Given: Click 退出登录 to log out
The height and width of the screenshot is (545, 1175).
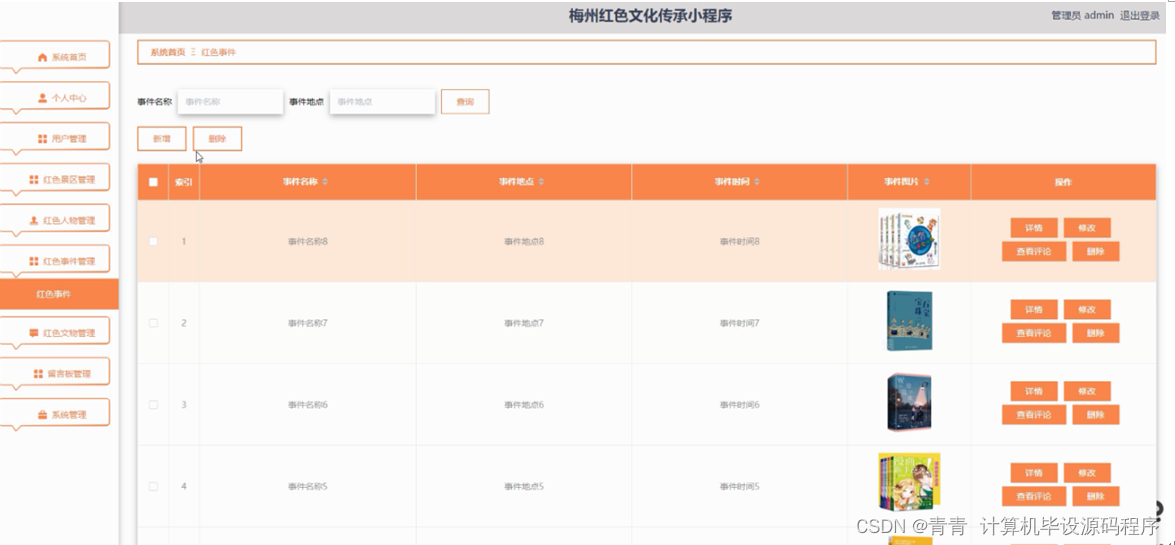Looking at the screenshot, I should pos(1140,15).
